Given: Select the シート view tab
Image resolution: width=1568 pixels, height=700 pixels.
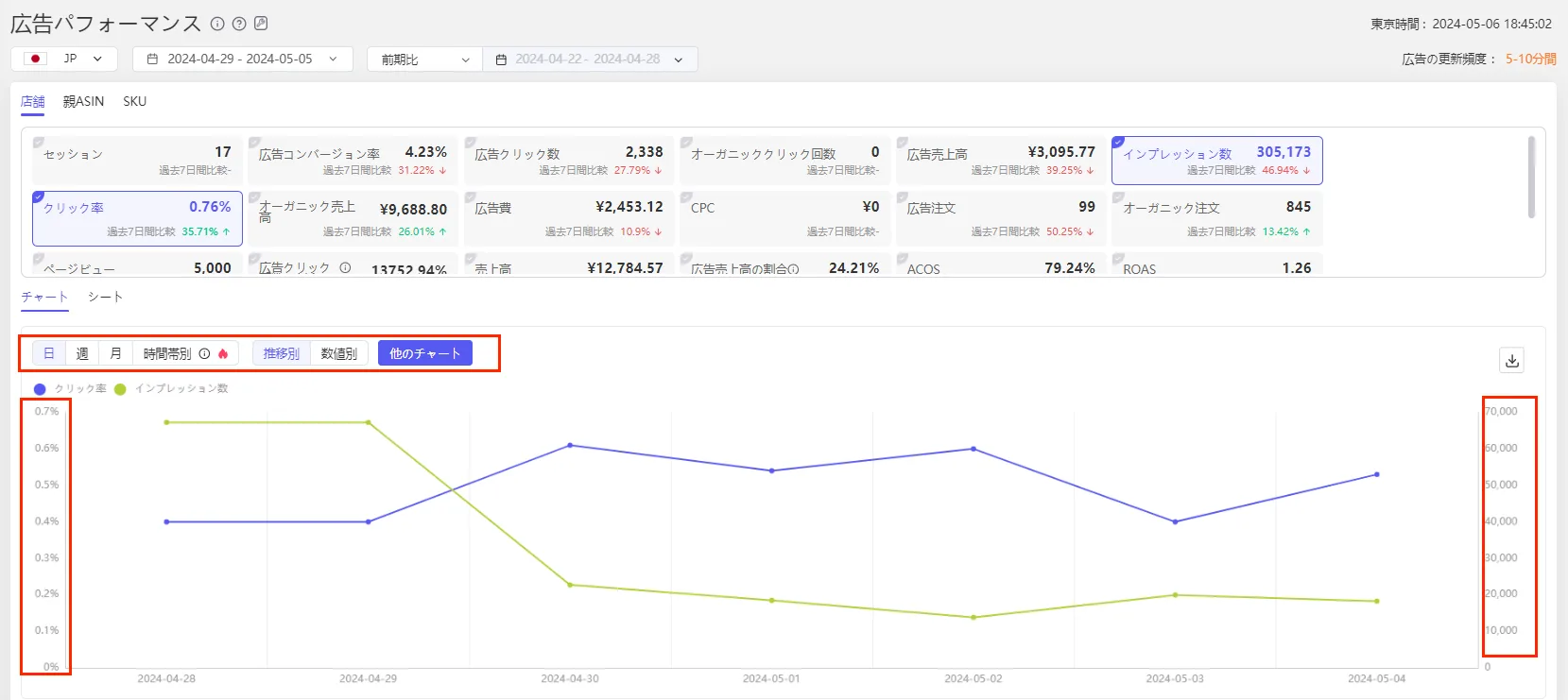Looking at the screenshot, I should click(x=105, y=297).
